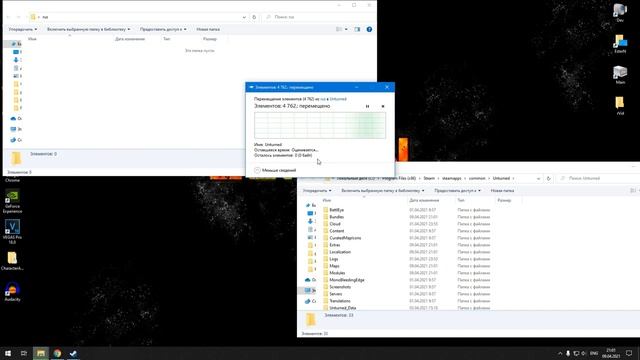Open the Unturned destination link in move dialog

click(338, 99)
